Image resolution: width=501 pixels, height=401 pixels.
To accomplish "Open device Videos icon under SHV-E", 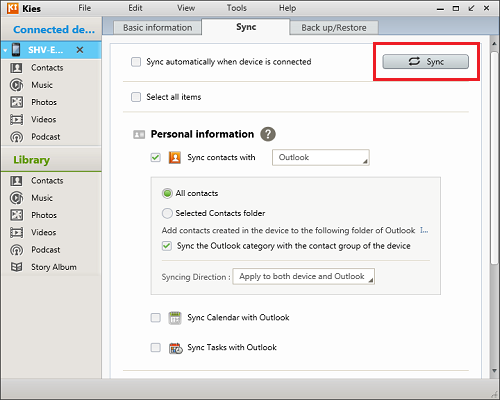I will tap(16, 119).
